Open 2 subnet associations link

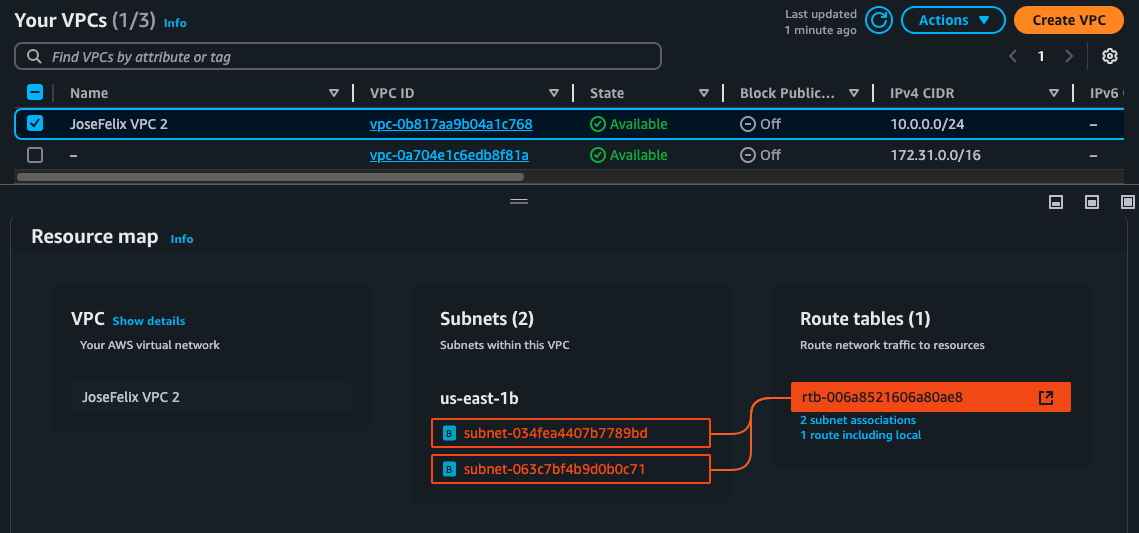point(858,420)
